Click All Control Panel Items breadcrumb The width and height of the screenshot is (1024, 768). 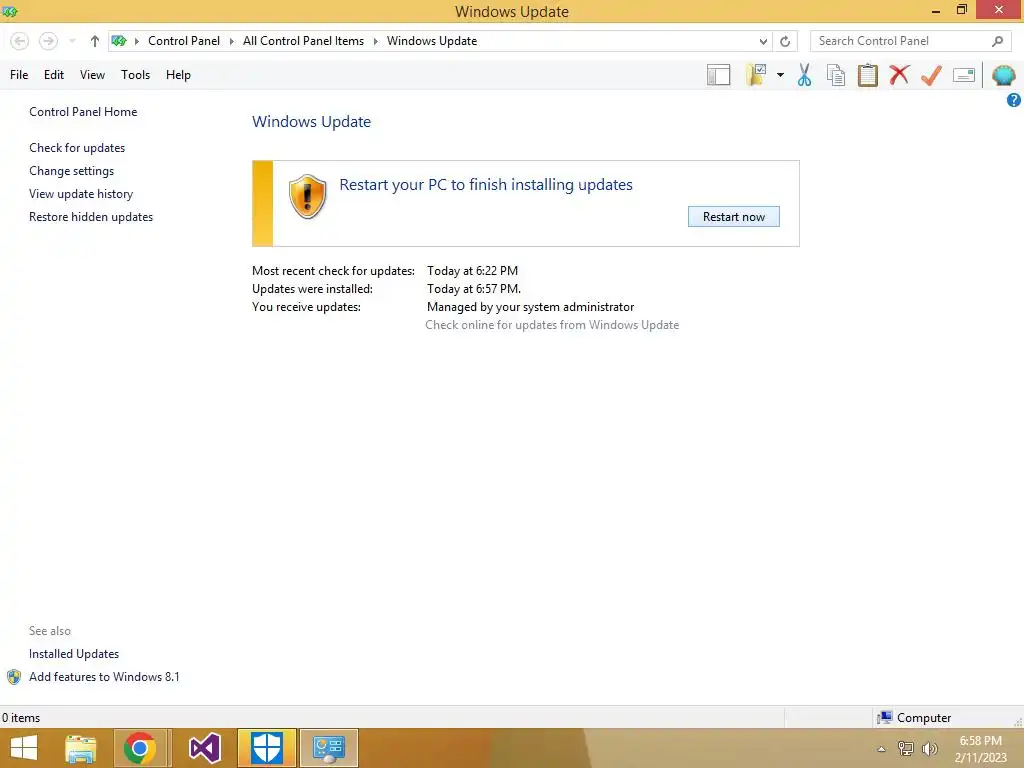[x=303, y=41]
